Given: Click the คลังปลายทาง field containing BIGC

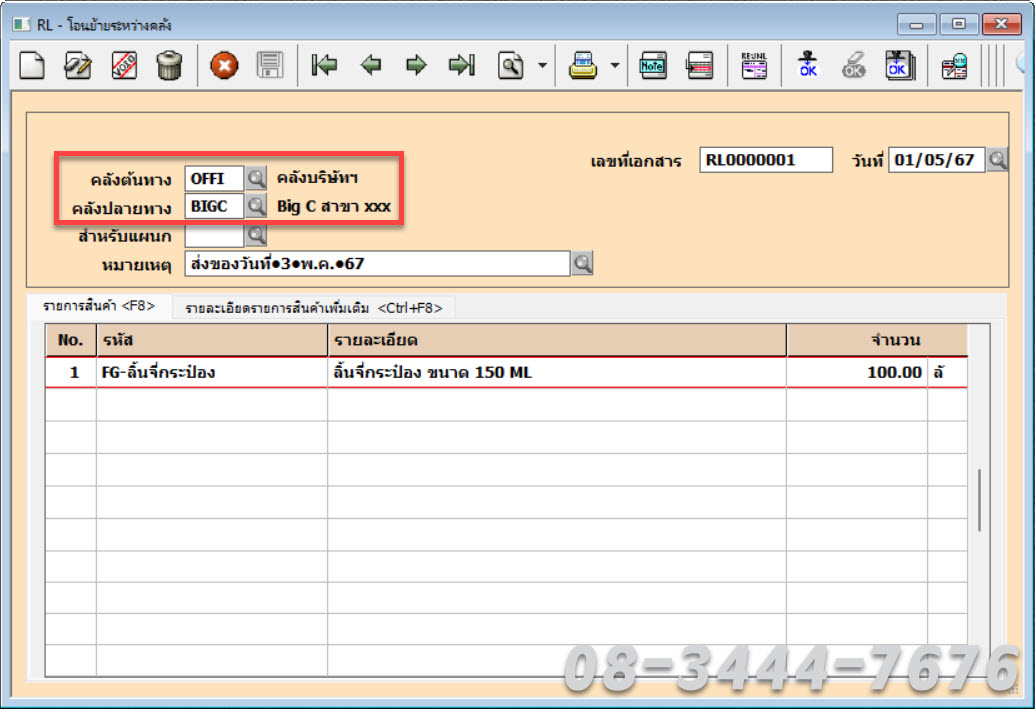Looking at the screenshot, I should (214, 206).
